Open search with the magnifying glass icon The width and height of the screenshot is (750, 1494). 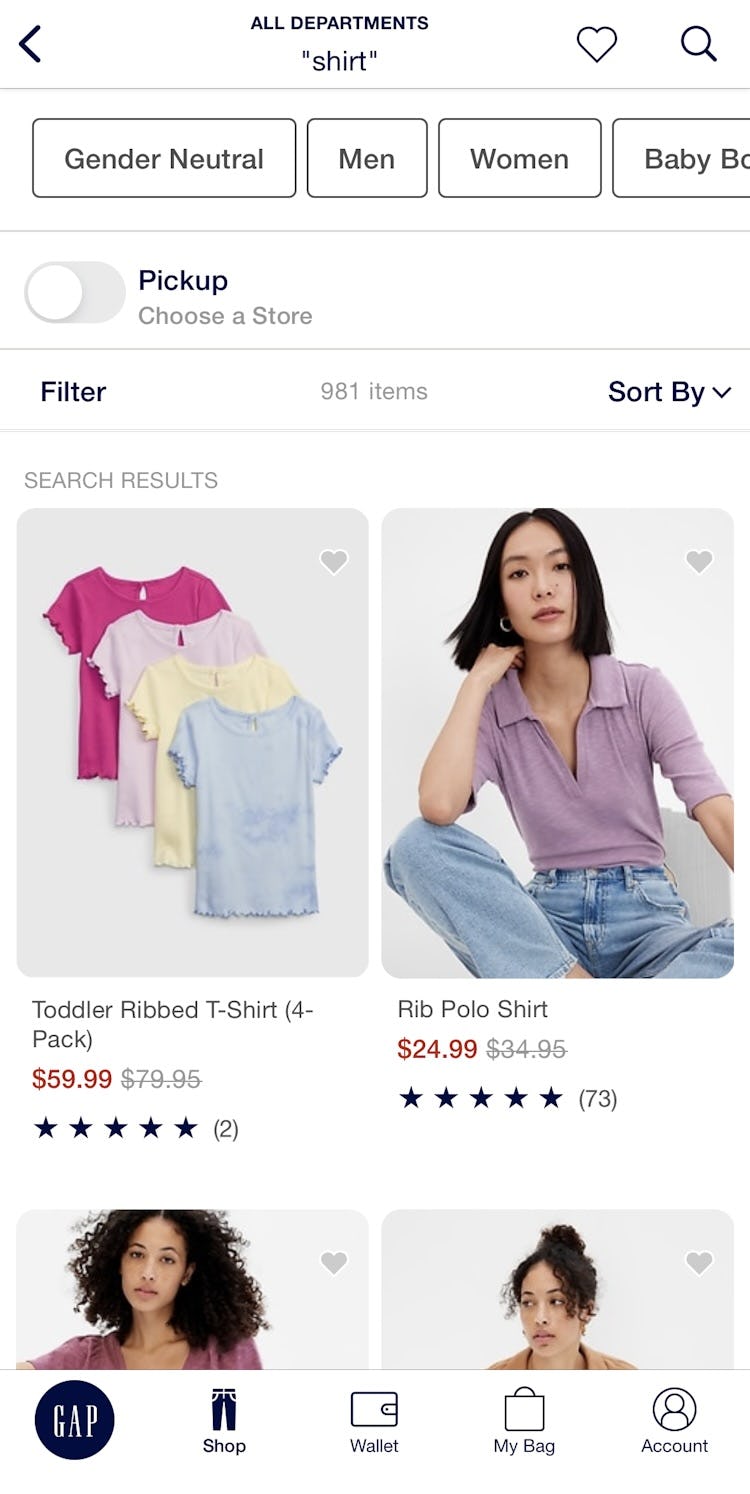[698, 44]
